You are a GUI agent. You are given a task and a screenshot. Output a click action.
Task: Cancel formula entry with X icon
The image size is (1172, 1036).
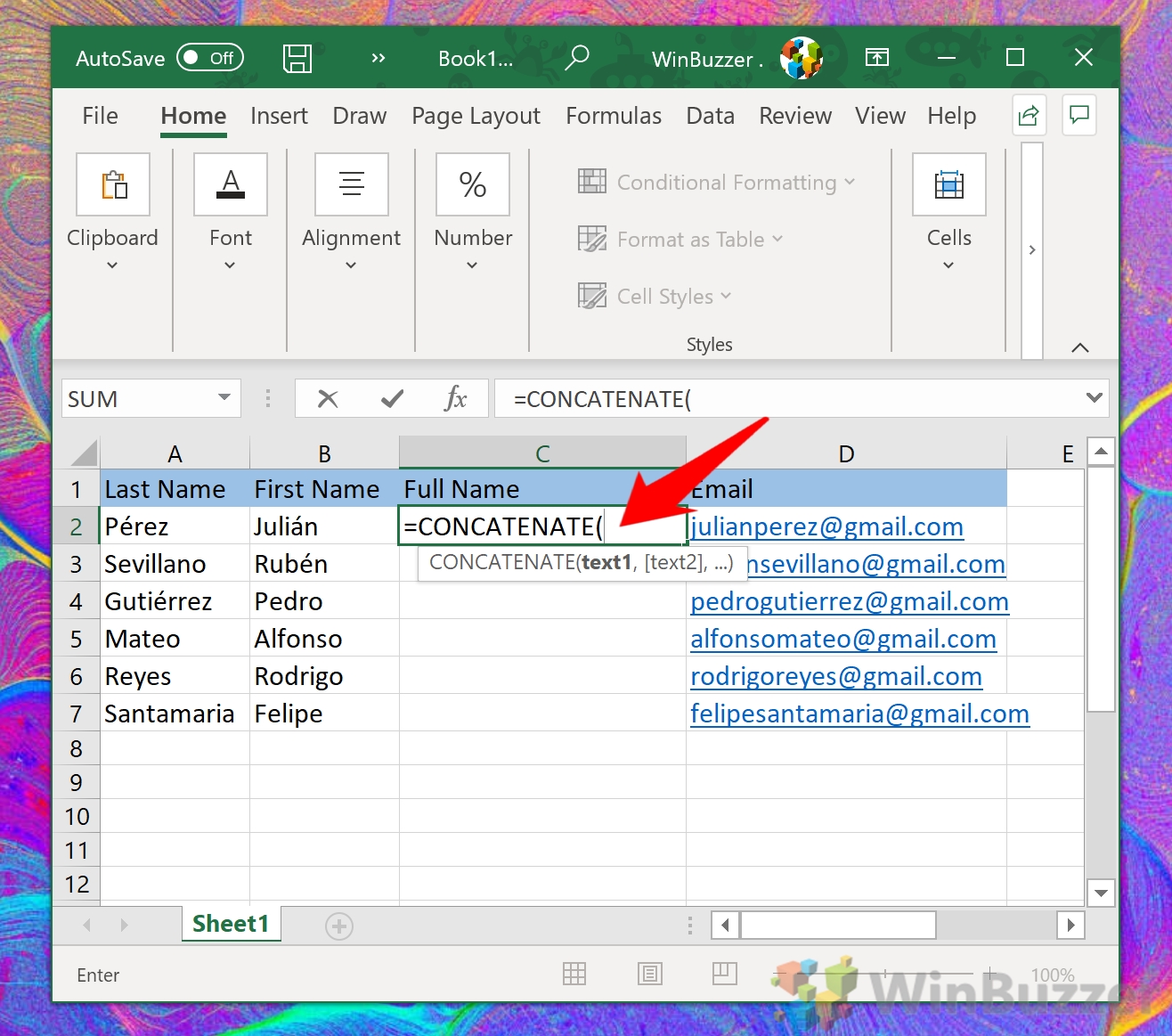click(x=328, y=399)
